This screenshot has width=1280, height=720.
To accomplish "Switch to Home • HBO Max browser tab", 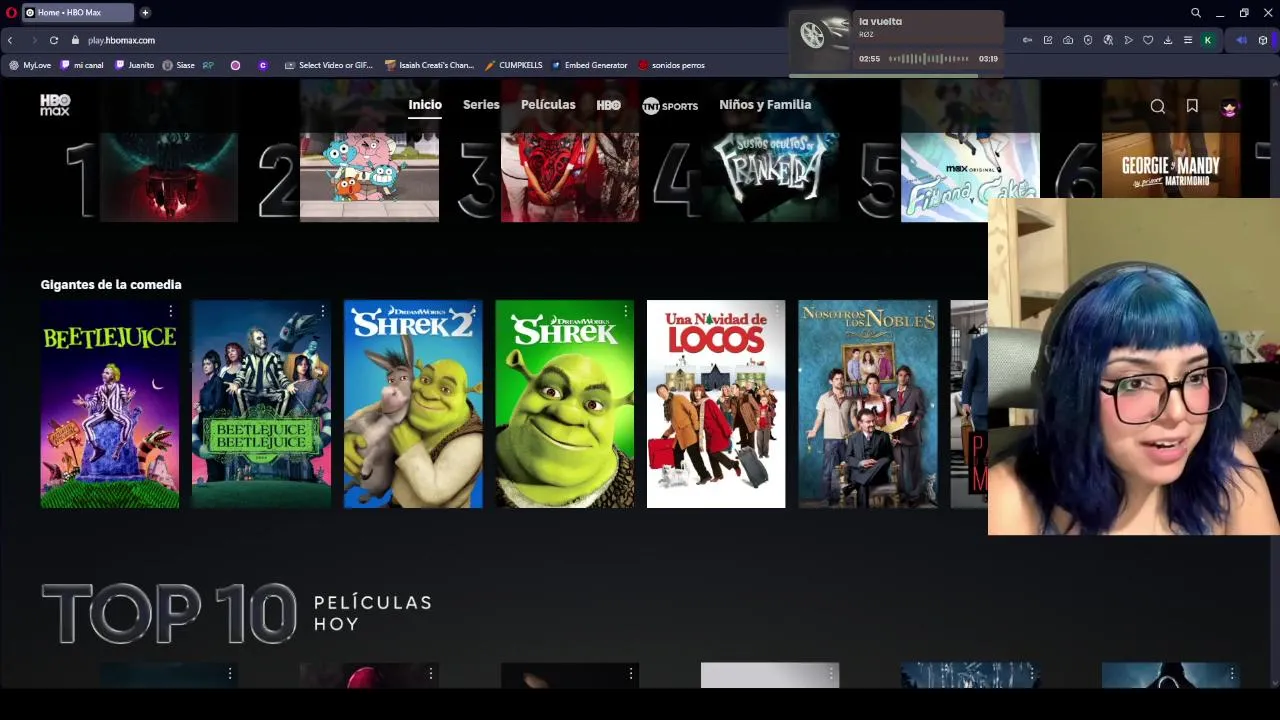I will [x=77, y=13].
